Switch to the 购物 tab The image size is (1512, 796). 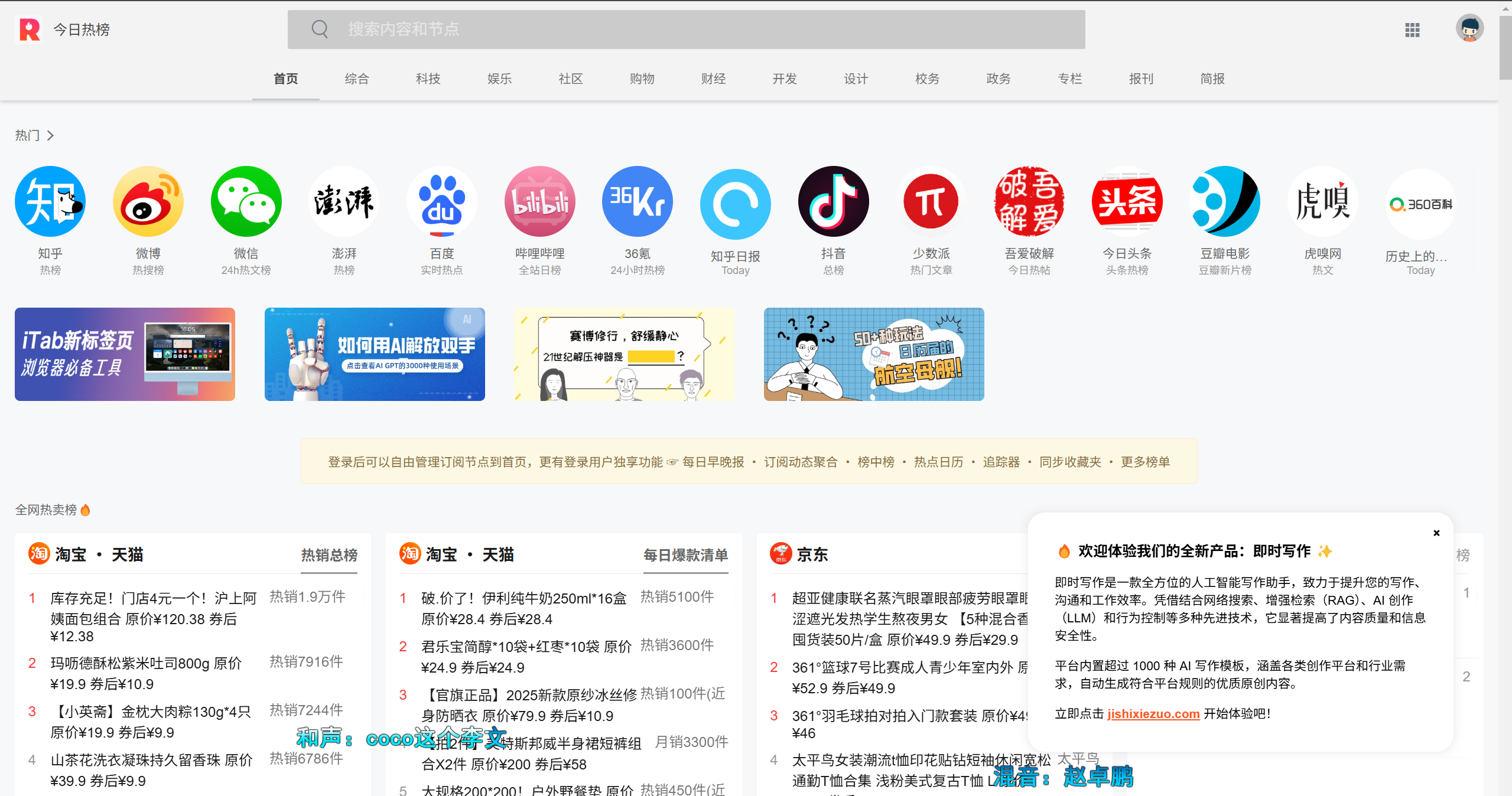[x=642, y=79]
